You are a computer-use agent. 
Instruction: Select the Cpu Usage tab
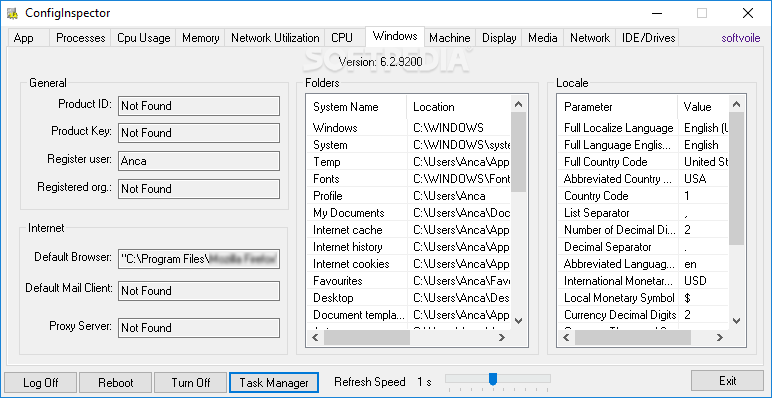click(143, 38)
